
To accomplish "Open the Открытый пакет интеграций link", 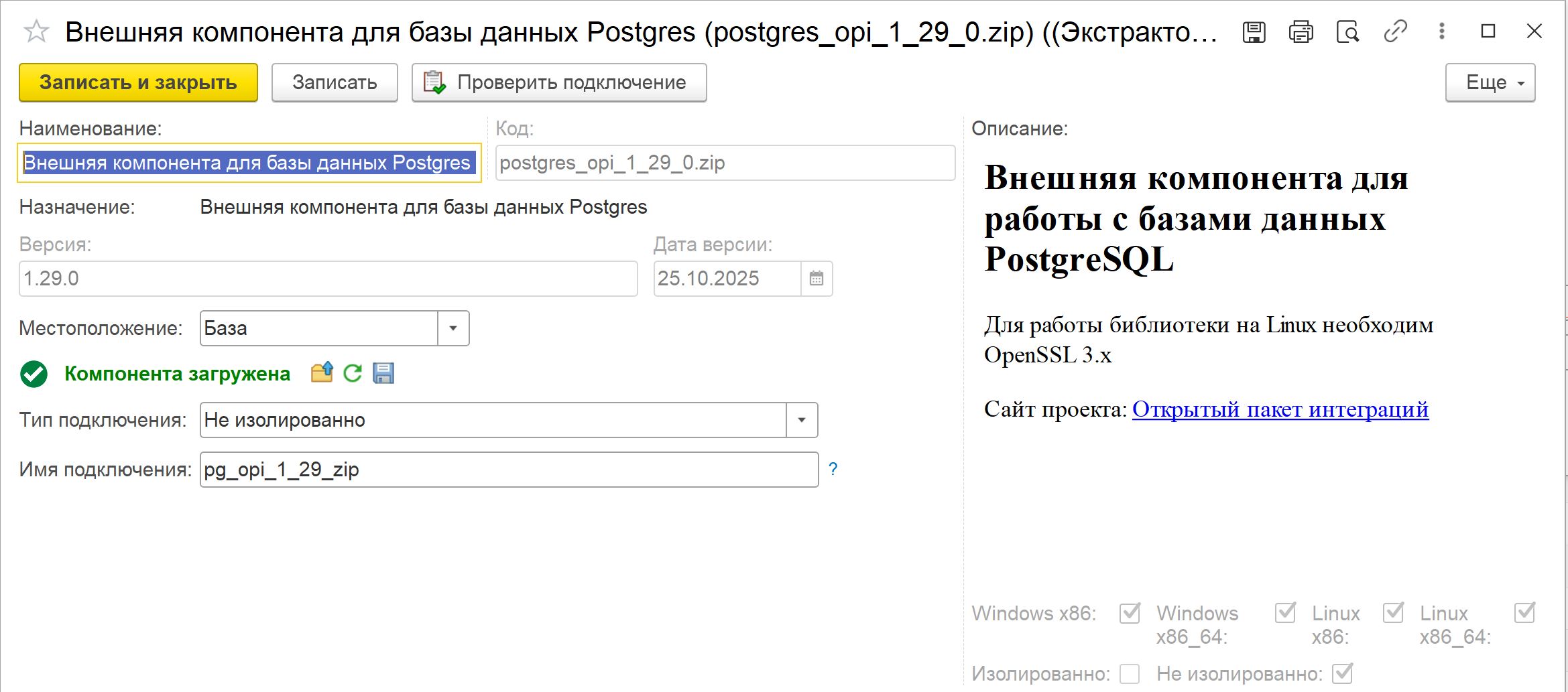I will (1280, 409).
